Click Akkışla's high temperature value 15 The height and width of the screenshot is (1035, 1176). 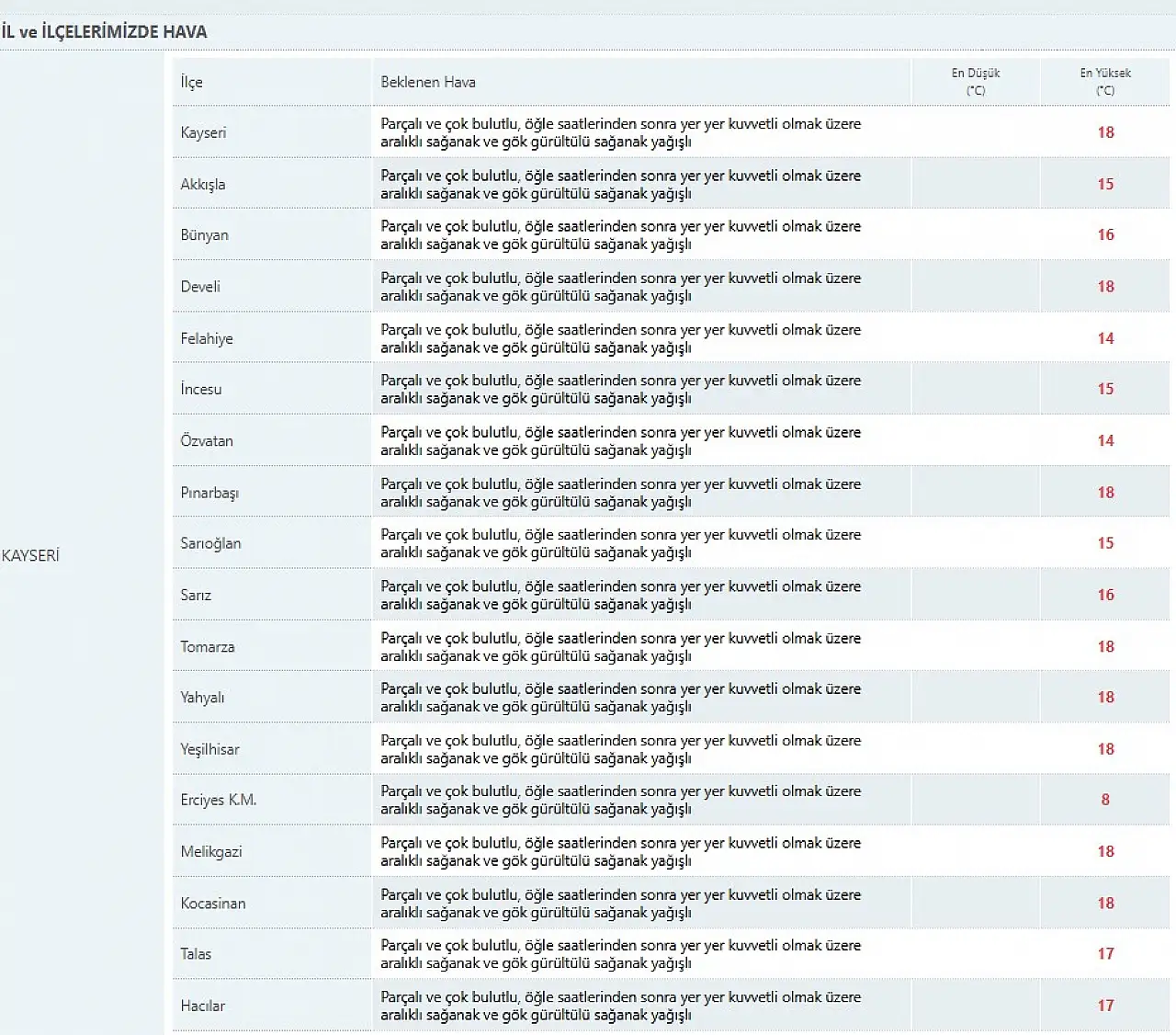[x=1105, y=184]
